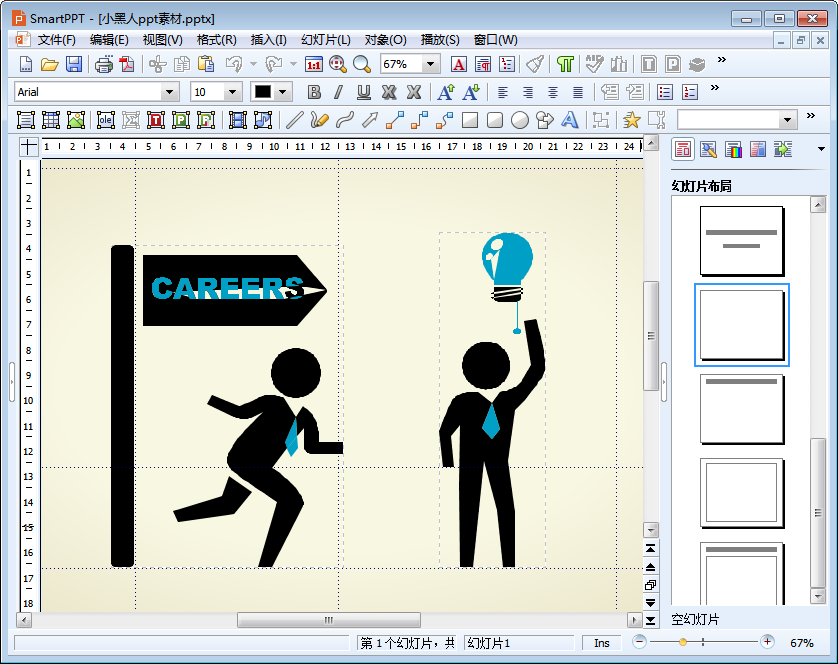Expand the undo history dropdown arrow
Screen dimensions: 838x664
(253, 64)
